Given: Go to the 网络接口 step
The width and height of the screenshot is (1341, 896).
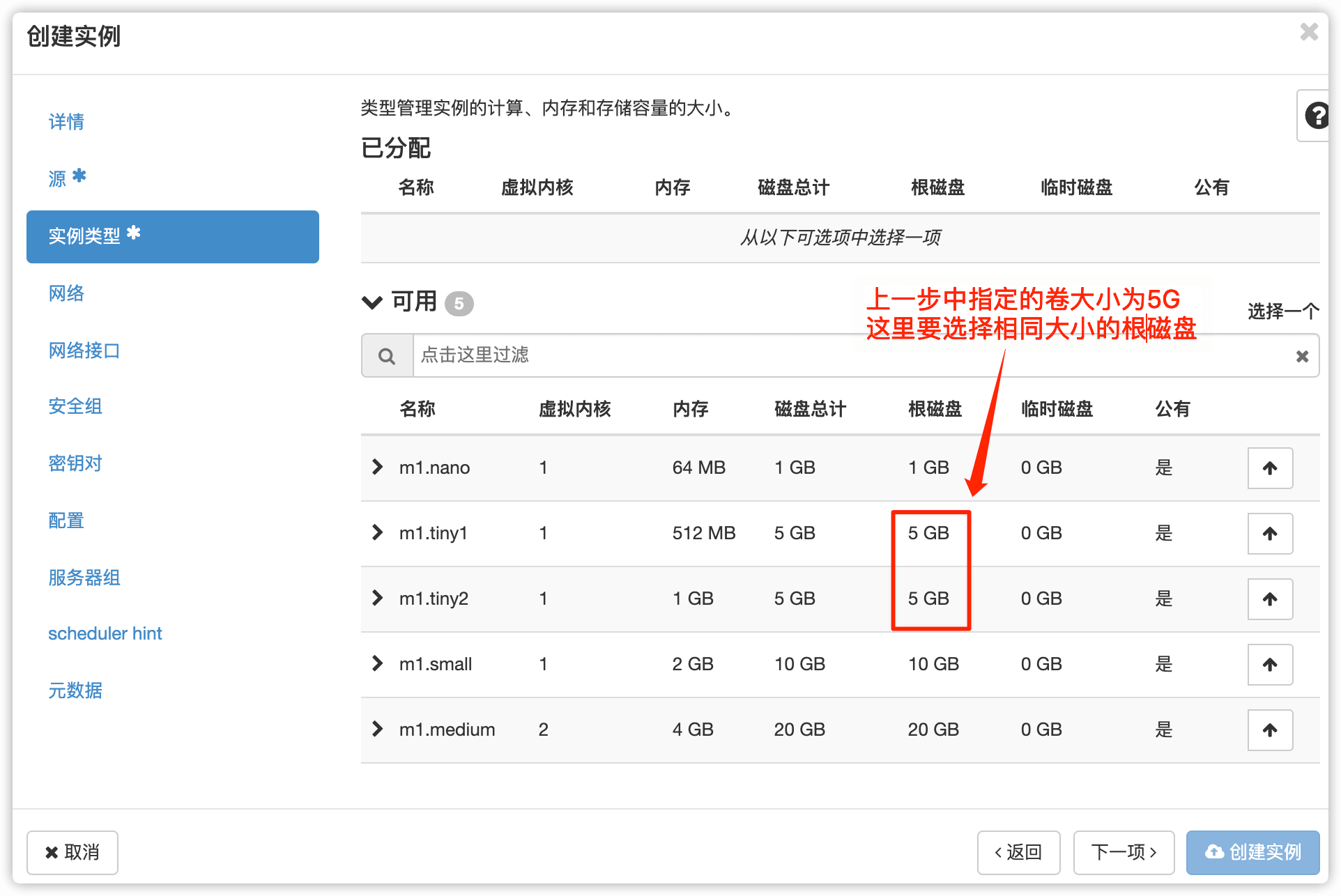Looking at the screenshot, I should pyautogui.click(x=84, y=350).
